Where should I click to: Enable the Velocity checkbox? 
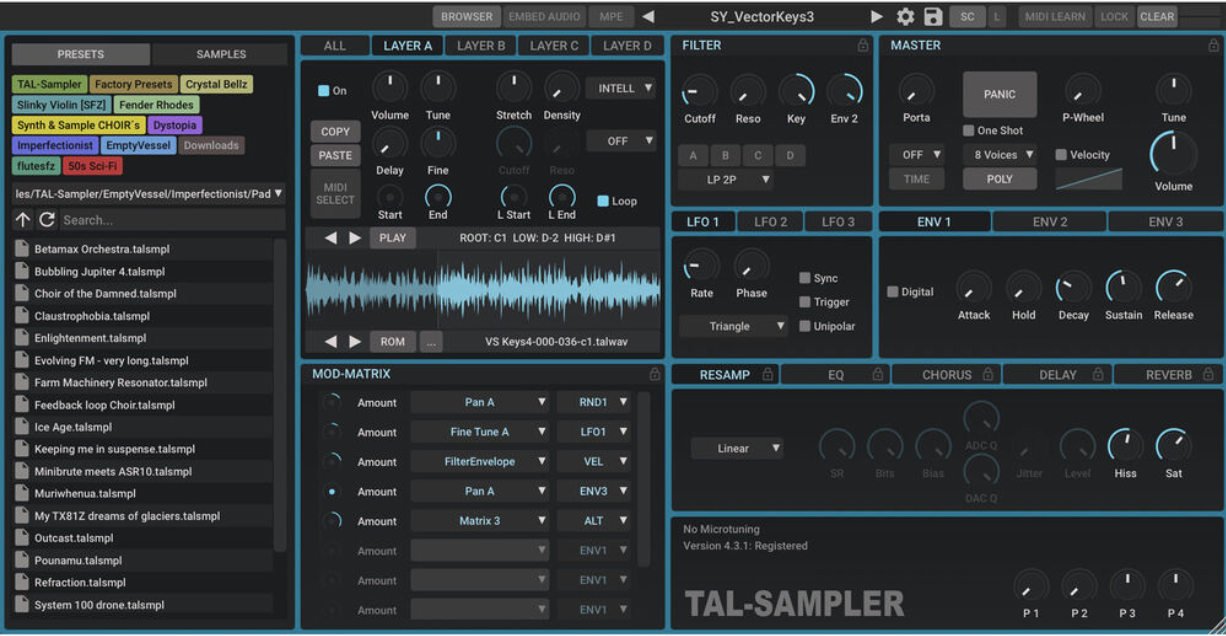(1061, 155)
